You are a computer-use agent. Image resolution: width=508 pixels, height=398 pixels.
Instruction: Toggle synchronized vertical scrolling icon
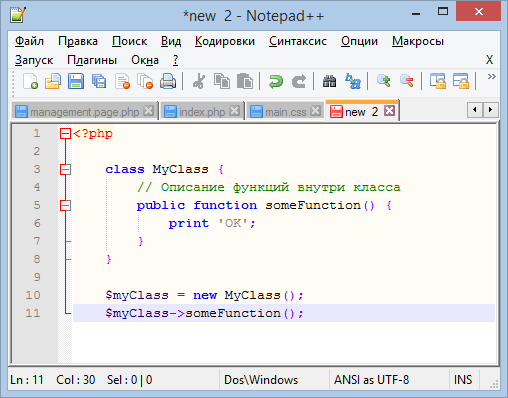[x=438, y=81]
